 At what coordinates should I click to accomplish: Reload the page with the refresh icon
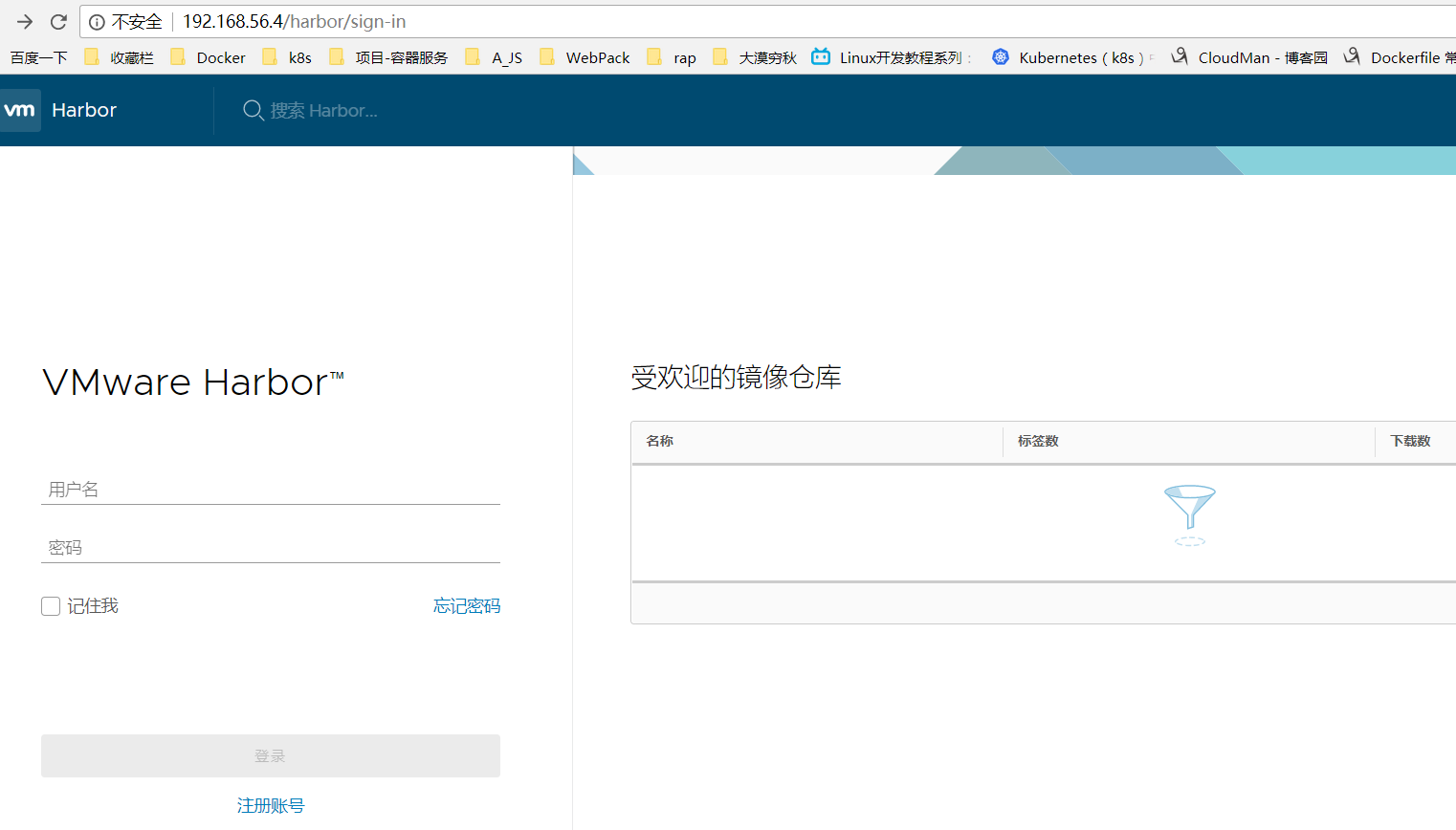pyautogui.click(x=58, y=21)
